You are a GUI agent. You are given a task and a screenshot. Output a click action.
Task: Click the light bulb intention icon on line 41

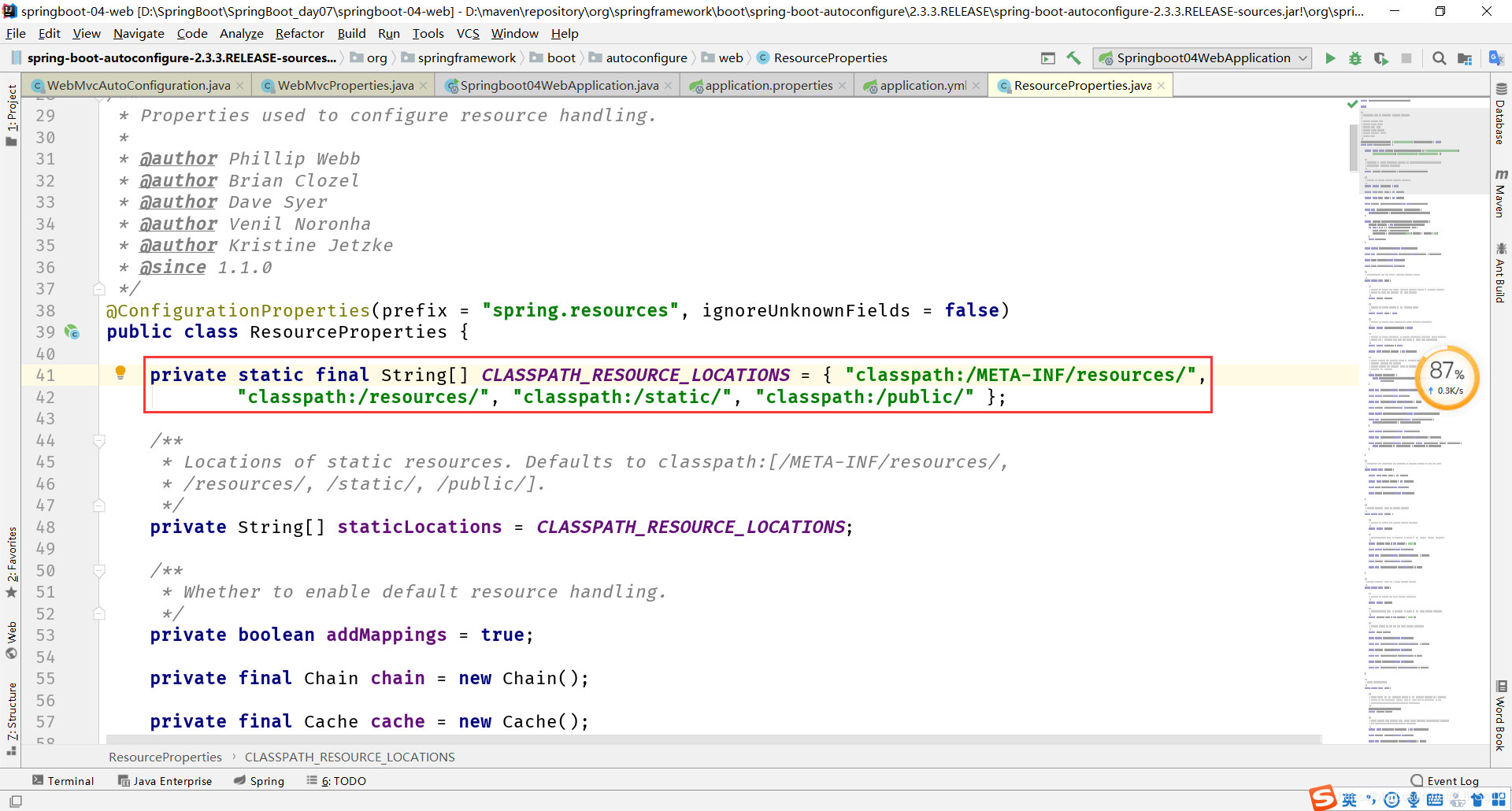[120, 372]
